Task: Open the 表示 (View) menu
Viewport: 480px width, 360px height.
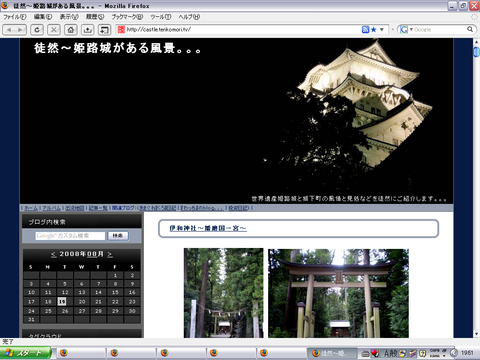Action: point(69,17)
